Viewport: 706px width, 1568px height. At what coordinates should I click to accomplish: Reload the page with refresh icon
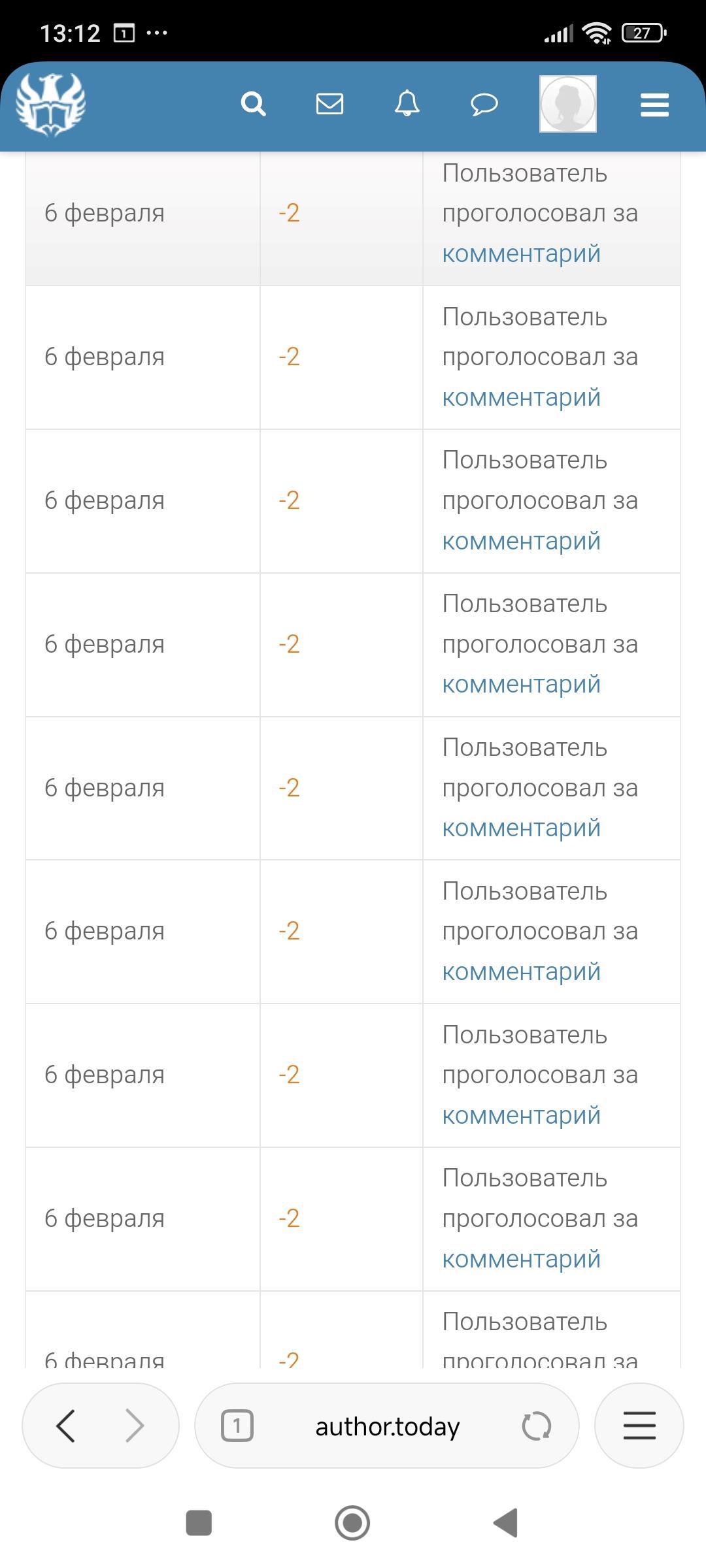coord(537,1426)
